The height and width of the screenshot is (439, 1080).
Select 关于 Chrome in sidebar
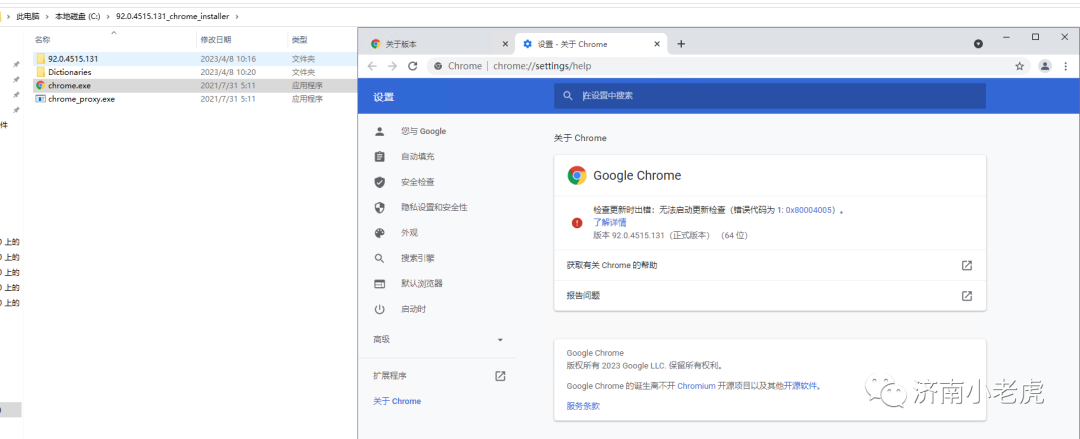(x=397, y=401)
